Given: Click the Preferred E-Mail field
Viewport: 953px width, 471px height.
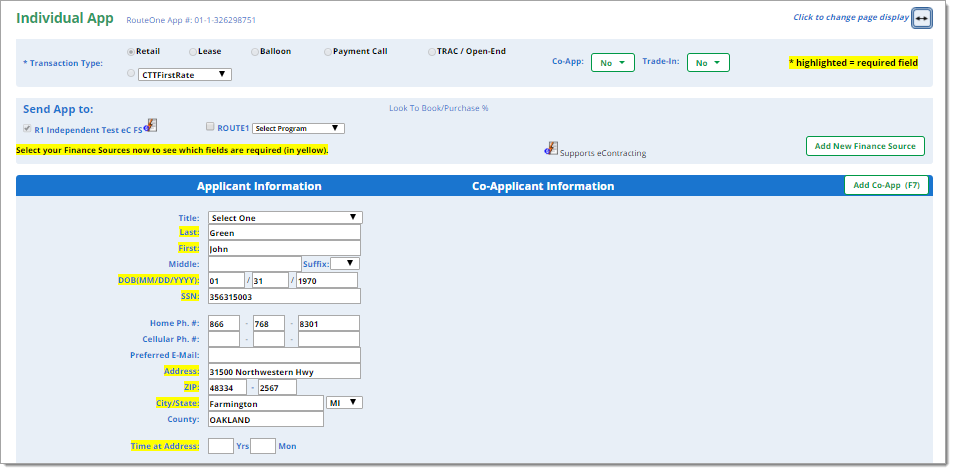Looking at the screenshot, I should point(283,355).
